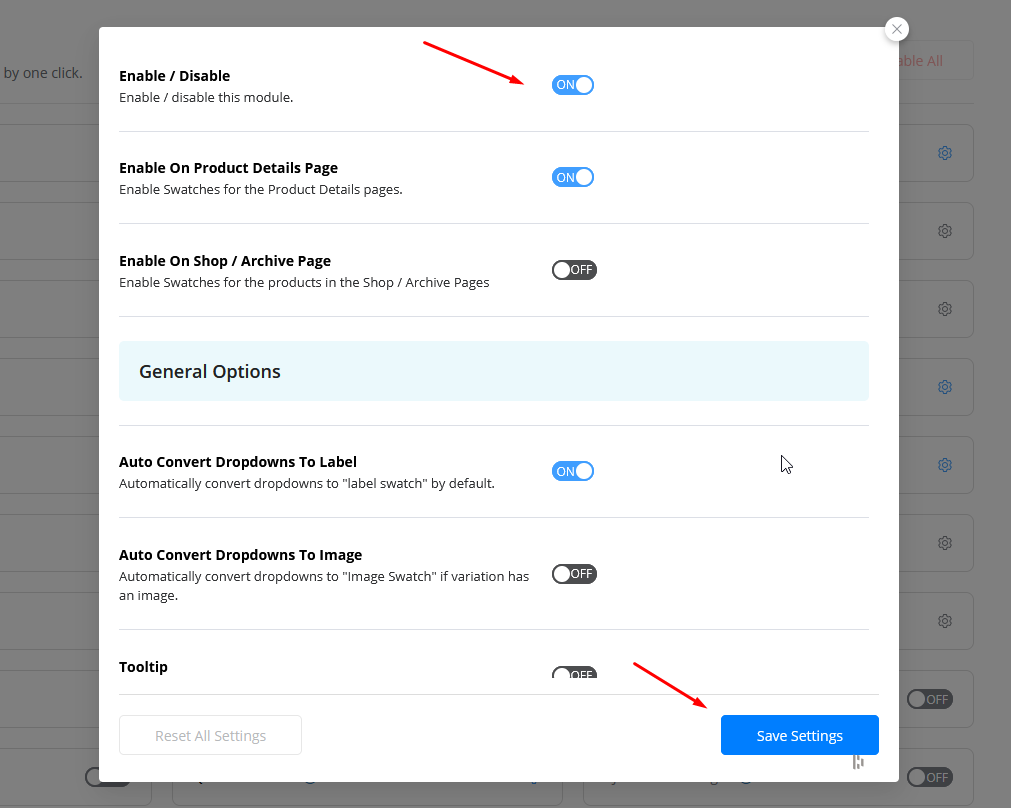The width and height of the screenshot is (1011, 808).
Task: Toggle the bottom-right OFF switch behind the dialog
Action: click(x=929, y=777)
